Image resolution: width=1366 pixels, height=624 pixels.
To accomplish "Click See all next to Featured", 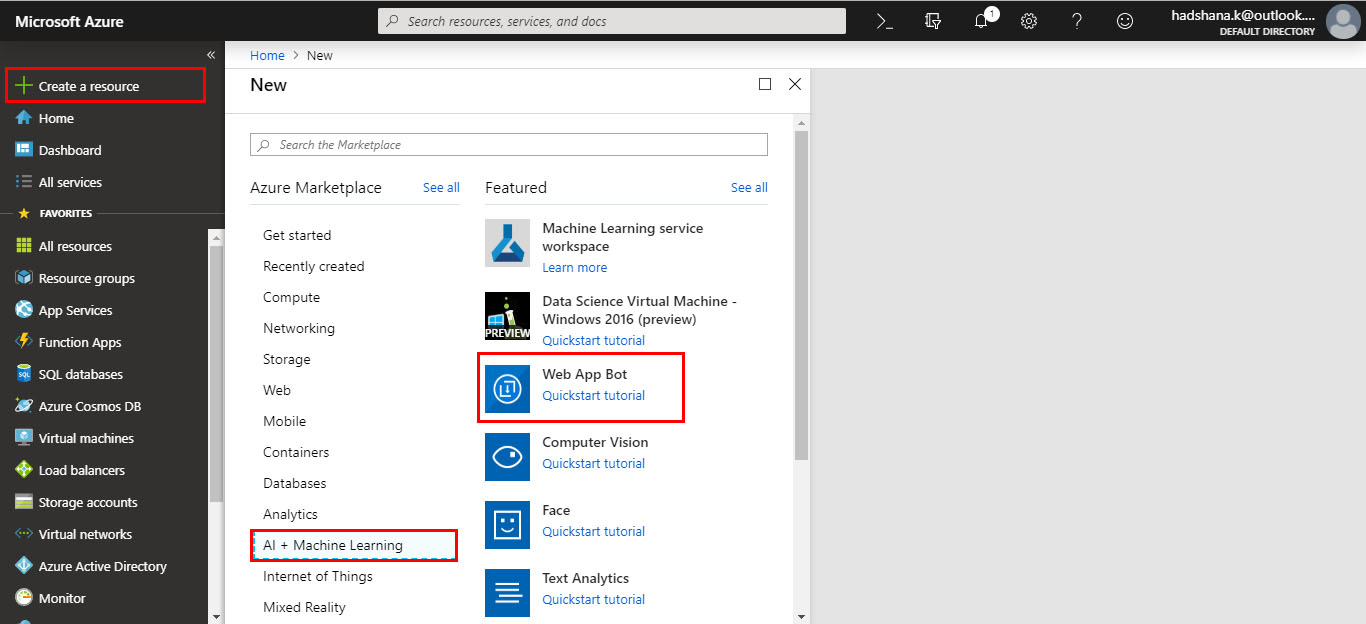I will click(x=749, y=187).
